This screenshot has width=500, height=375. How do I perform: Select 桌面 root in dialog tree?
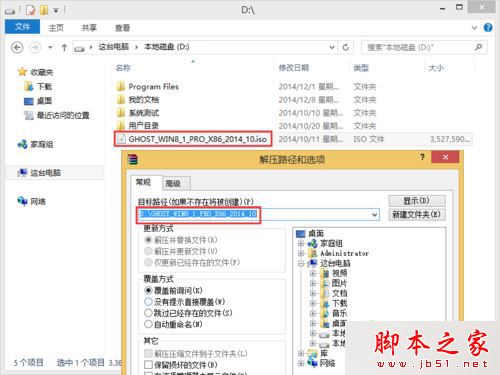click(310, 233)
